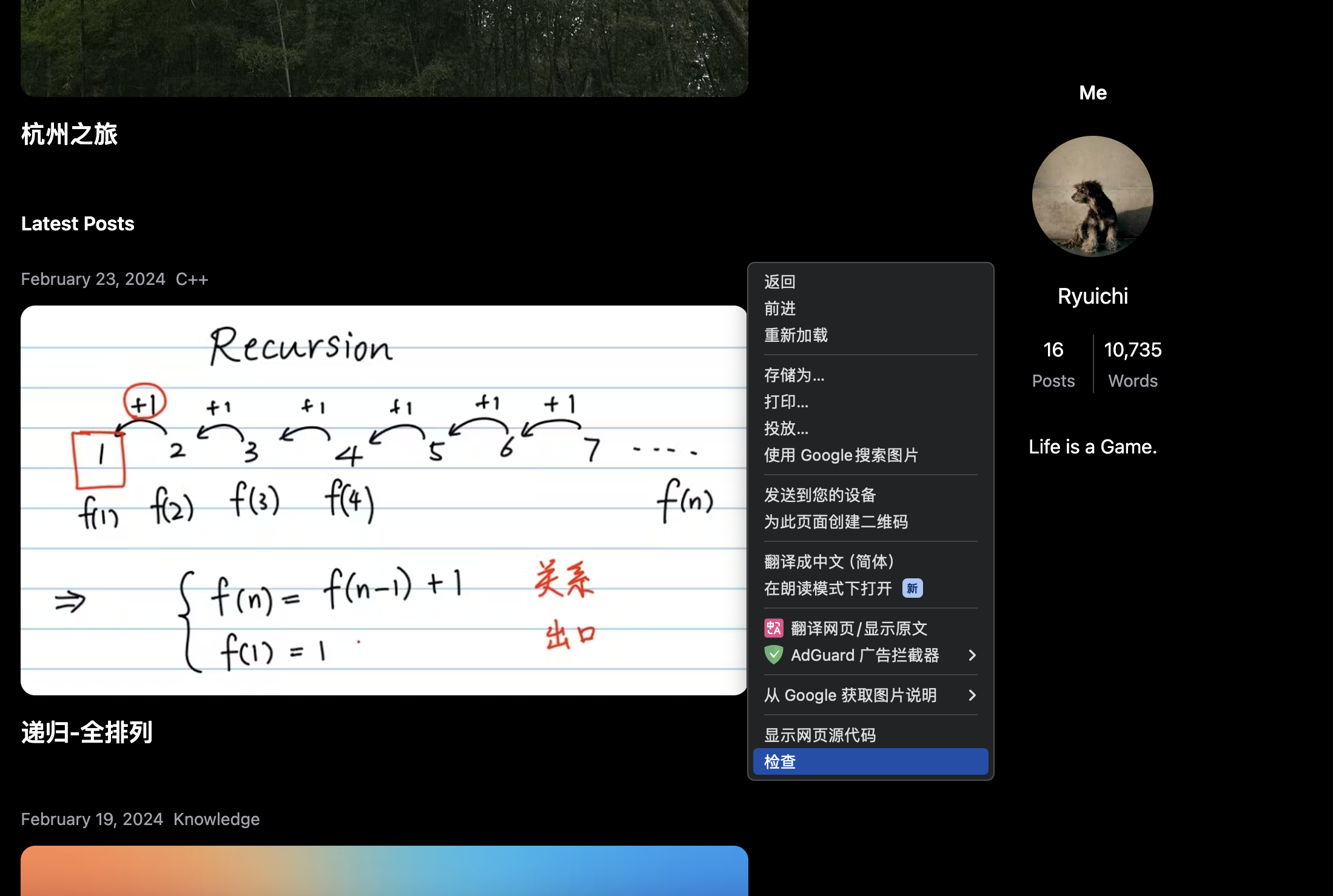Click the blue 新 badge icon
This screenshot has width=1333, height=896.
pos(912,588)
